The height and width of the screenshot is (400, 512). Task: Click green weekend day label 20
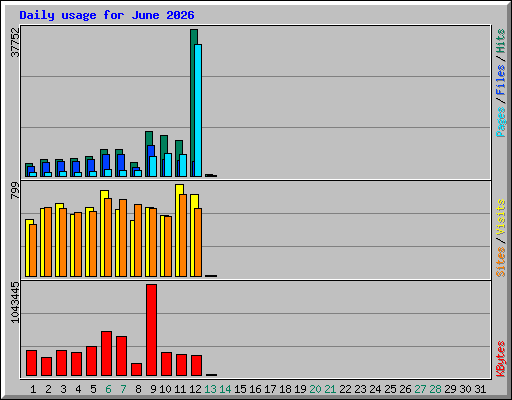315,389
